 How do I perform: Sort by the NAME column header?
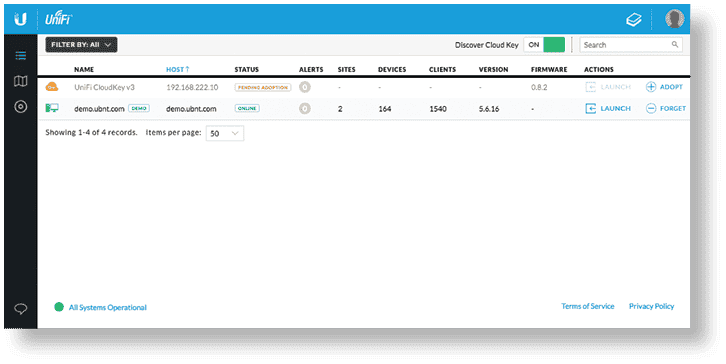click(x=84, y=69)
